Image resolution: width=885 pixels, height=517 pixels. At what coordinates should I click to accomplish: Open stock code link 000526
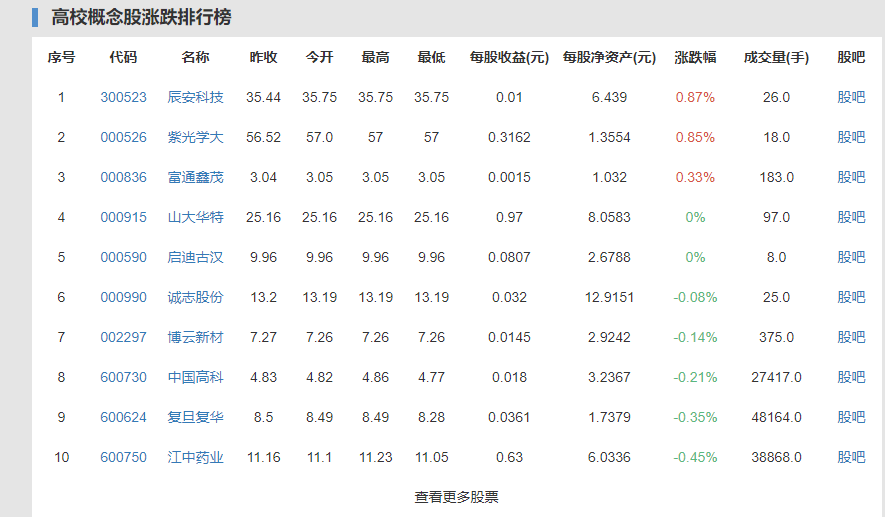coord(123,137)
